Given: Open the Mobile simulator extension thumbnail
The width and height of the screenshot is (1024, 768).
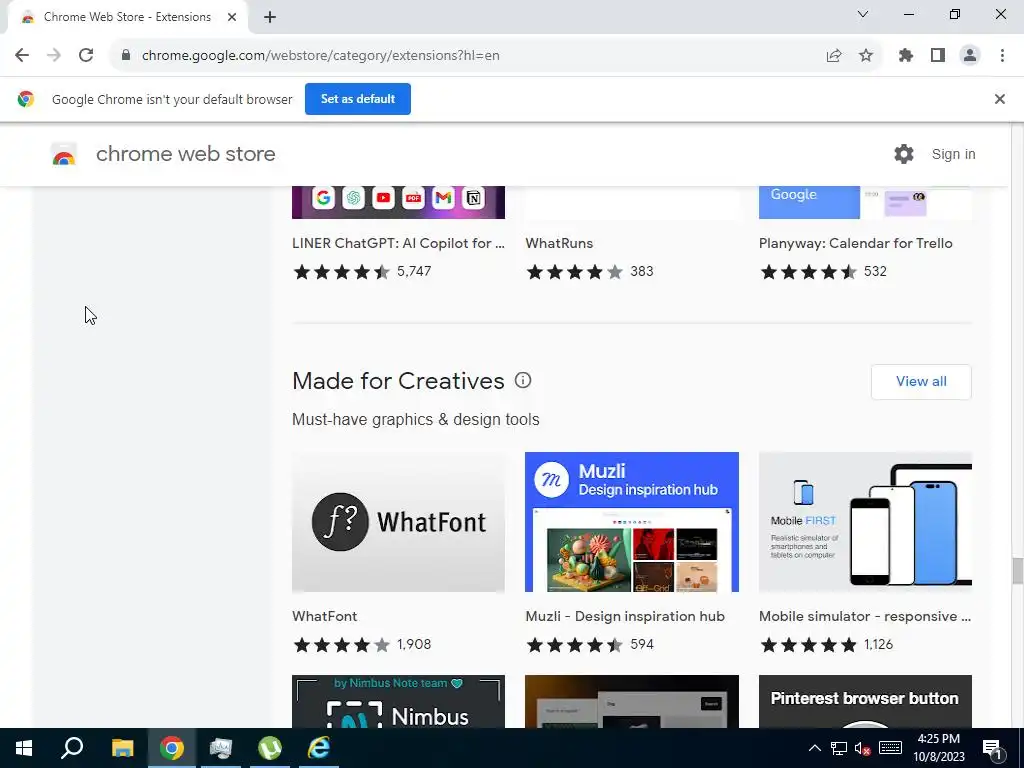Looking at the screenshot, I should (x=865, y=522).
